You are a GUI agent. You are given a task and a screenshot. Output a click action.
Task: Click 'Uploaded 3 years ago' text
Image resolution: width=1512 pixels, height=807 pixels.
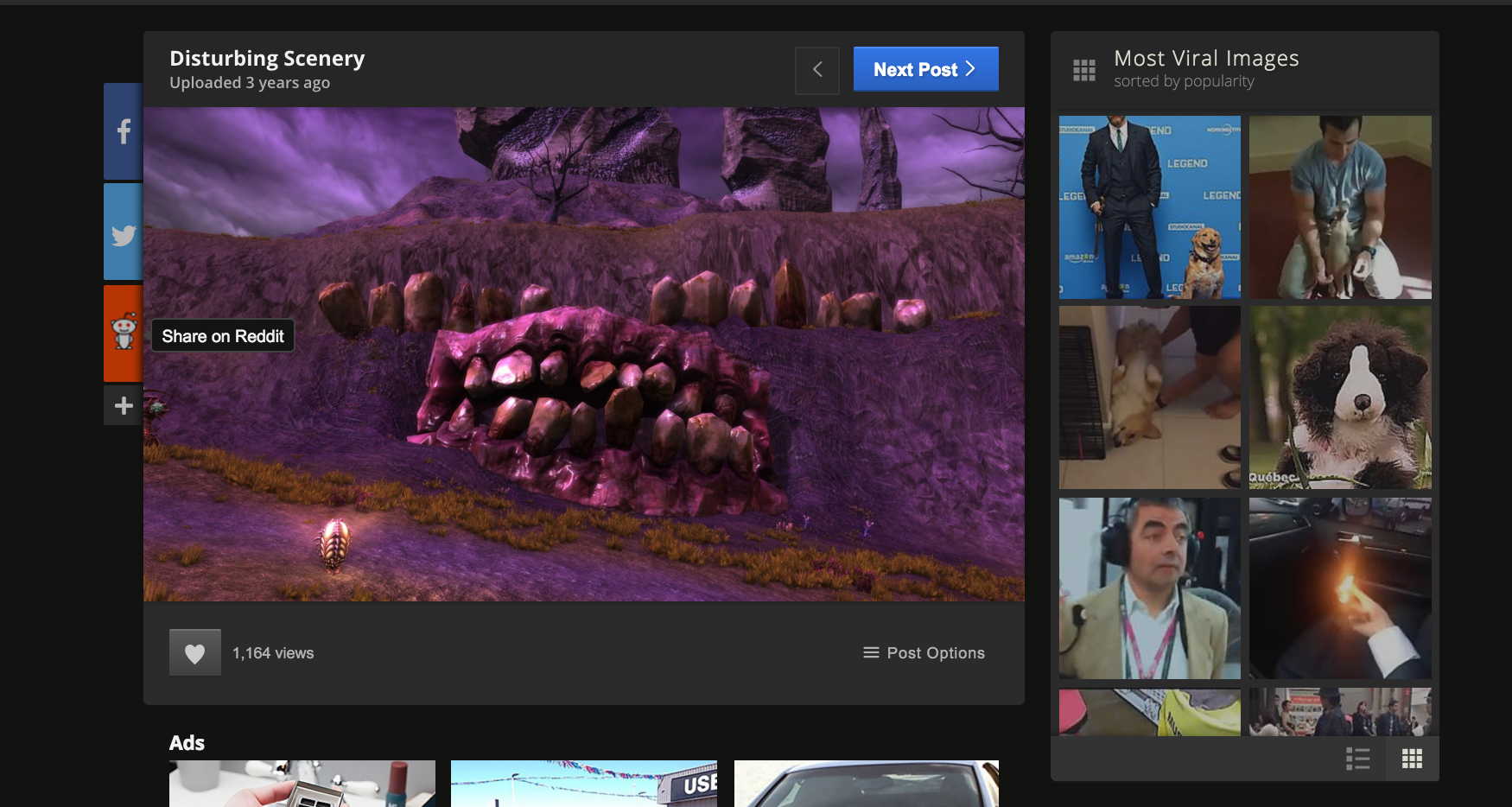pos(250,83)
